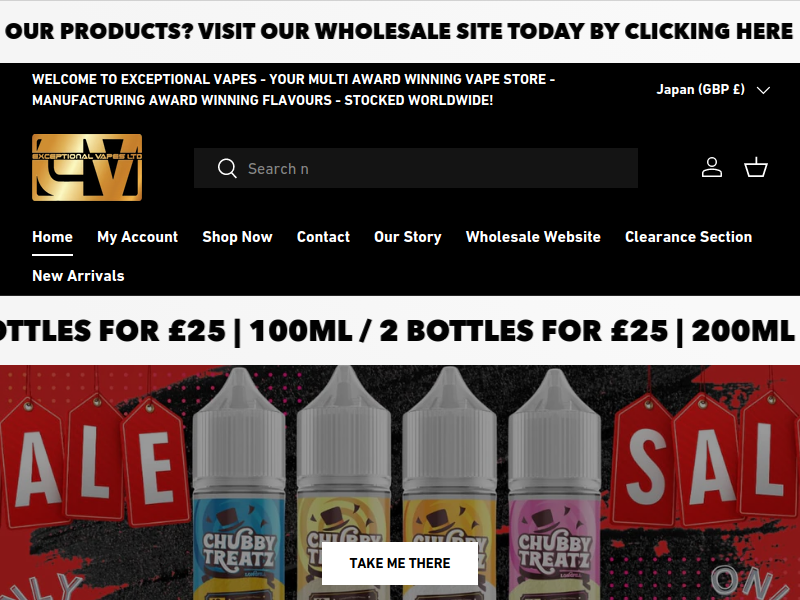Open the My Account menu link

click(x=138, y=237)
